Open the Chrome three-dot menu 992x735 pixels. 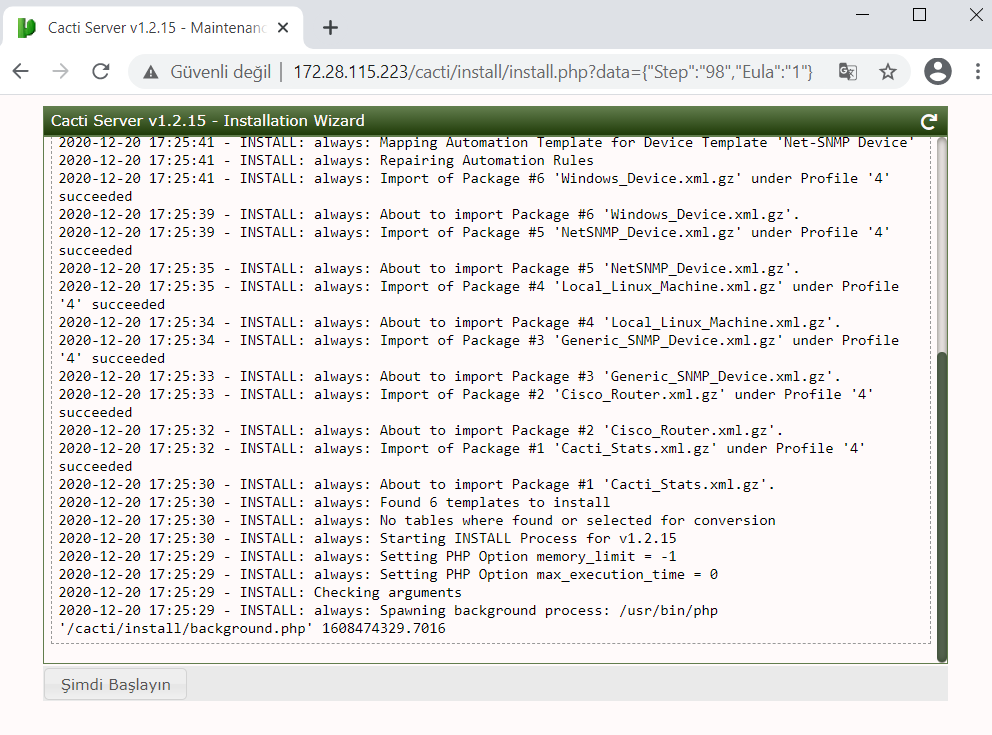[977, 71]
